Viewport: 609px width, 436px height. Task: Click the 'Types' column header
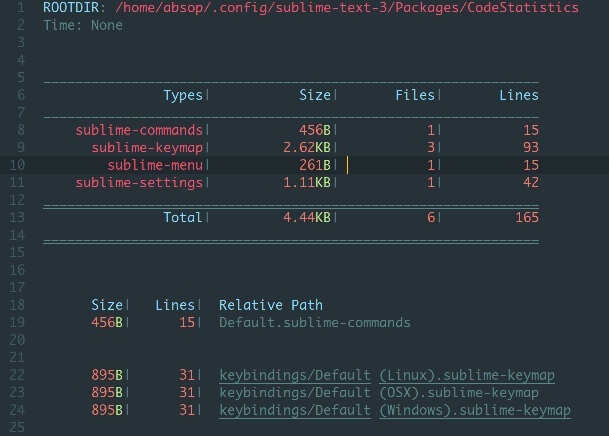point(183,95)
